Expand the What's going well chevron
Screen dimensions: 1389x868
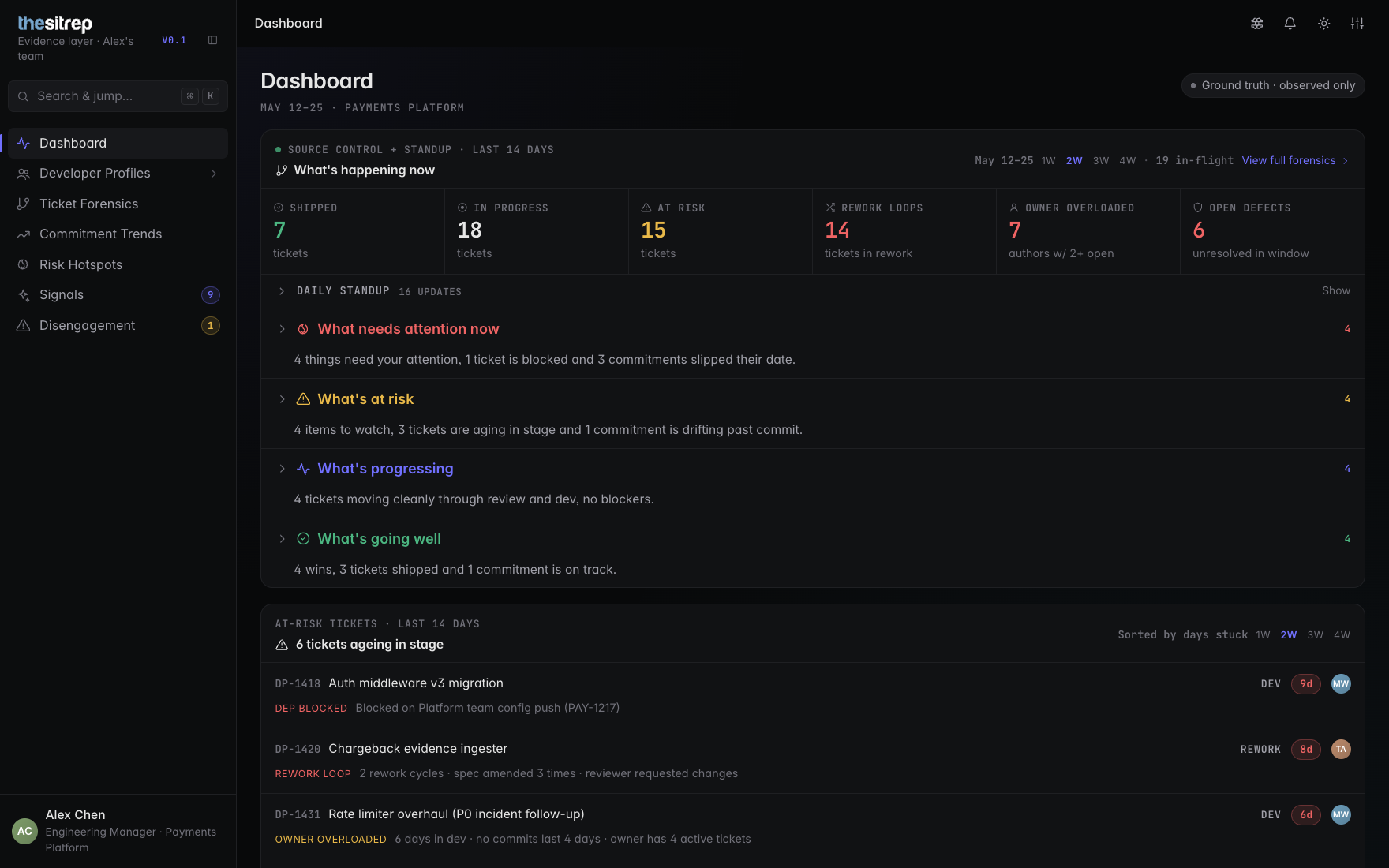(282, 539)
